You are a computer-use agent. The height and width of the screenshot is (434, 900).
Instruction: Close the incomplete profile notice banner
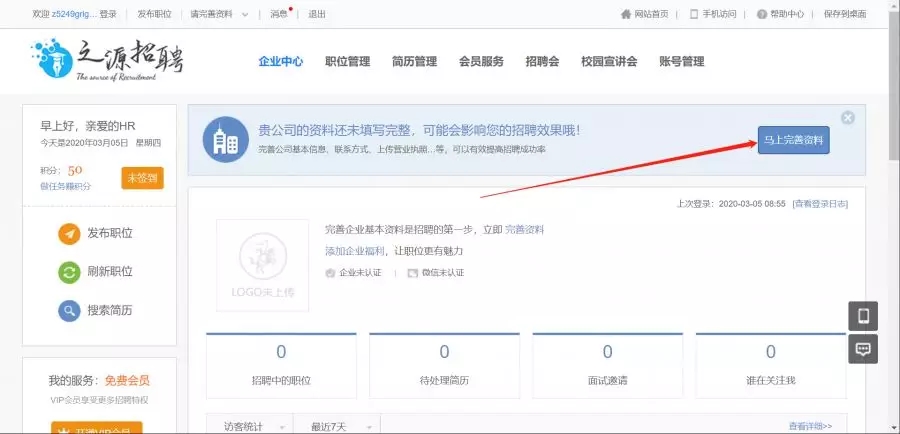pyautogui.click(x=848, y=118)
